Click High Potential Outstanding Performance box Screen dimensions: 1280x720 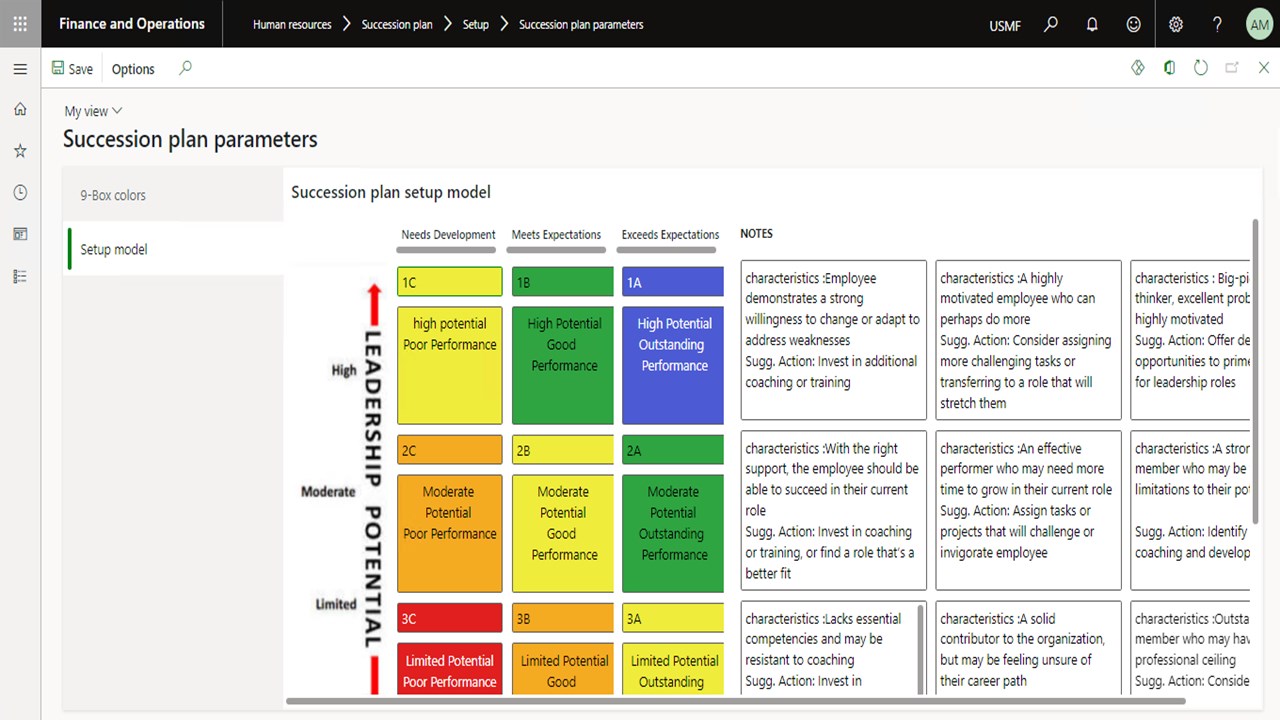pos(673,365)
